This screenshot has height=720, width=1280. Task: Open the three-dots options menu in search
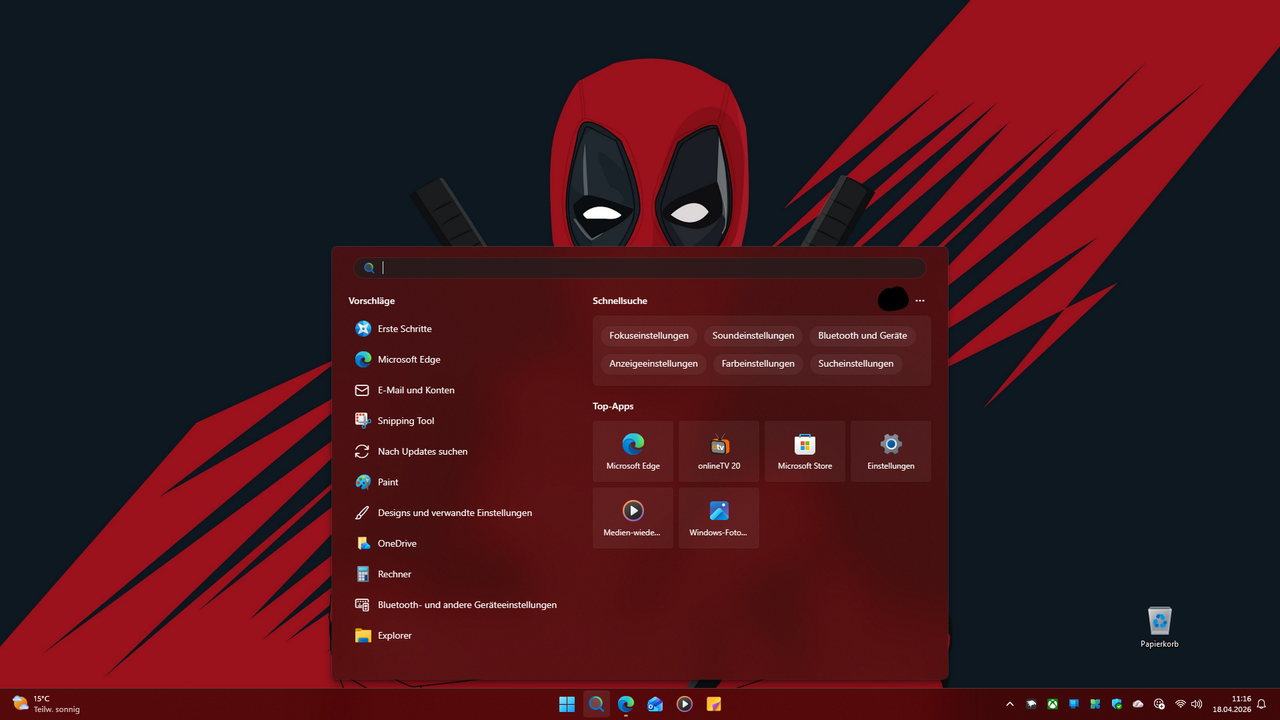920,300
